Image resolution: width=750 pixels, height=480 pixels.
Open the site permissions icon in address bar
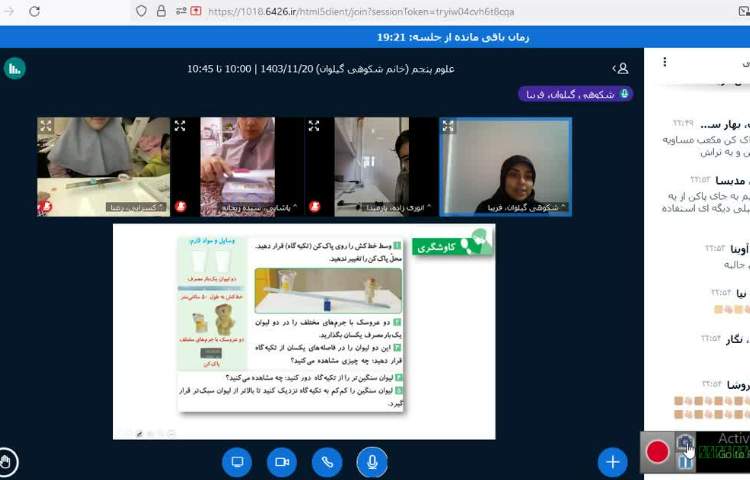point(181,11)
